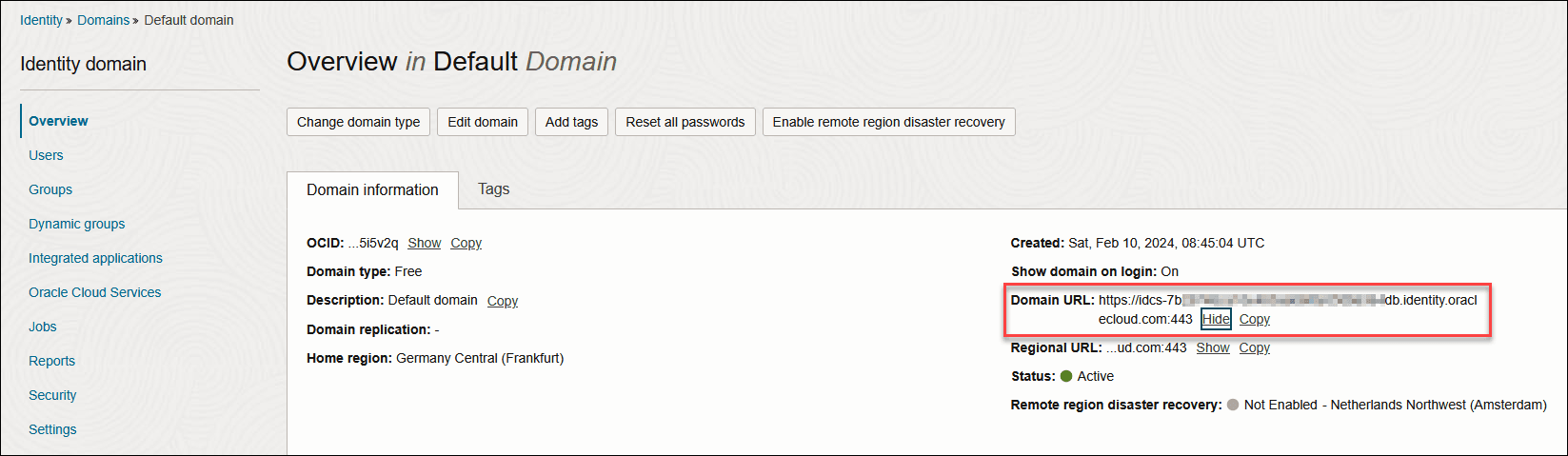The image size is (1568, 456).
Task: Select the Domain information tab
Action: pos(372,189)
